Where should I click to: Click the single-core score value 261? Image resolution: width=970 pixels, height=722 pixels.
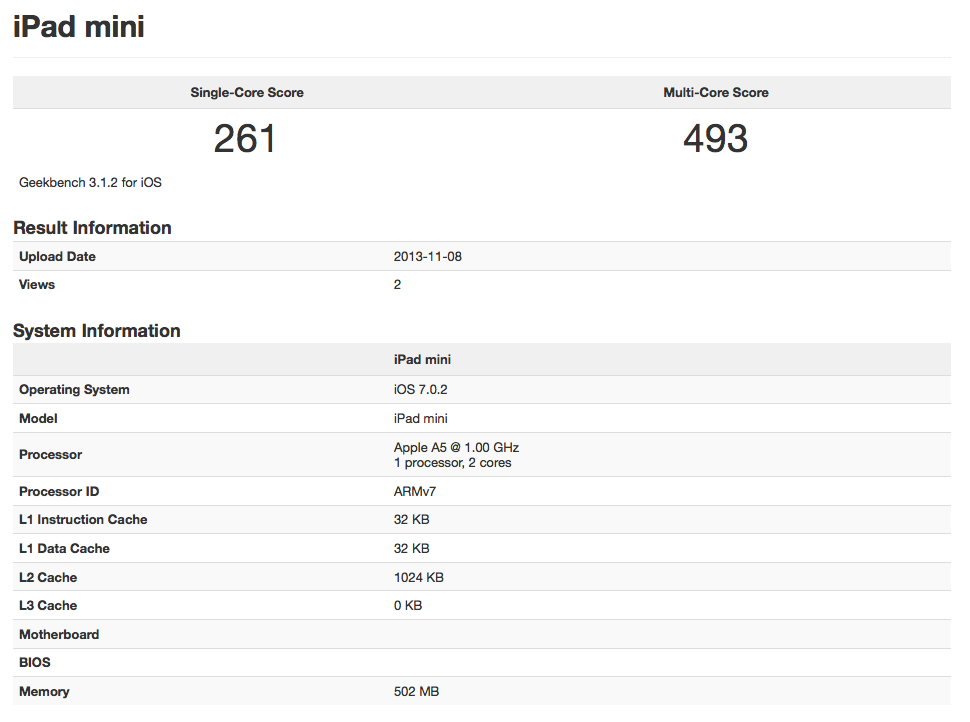(245, 139)
